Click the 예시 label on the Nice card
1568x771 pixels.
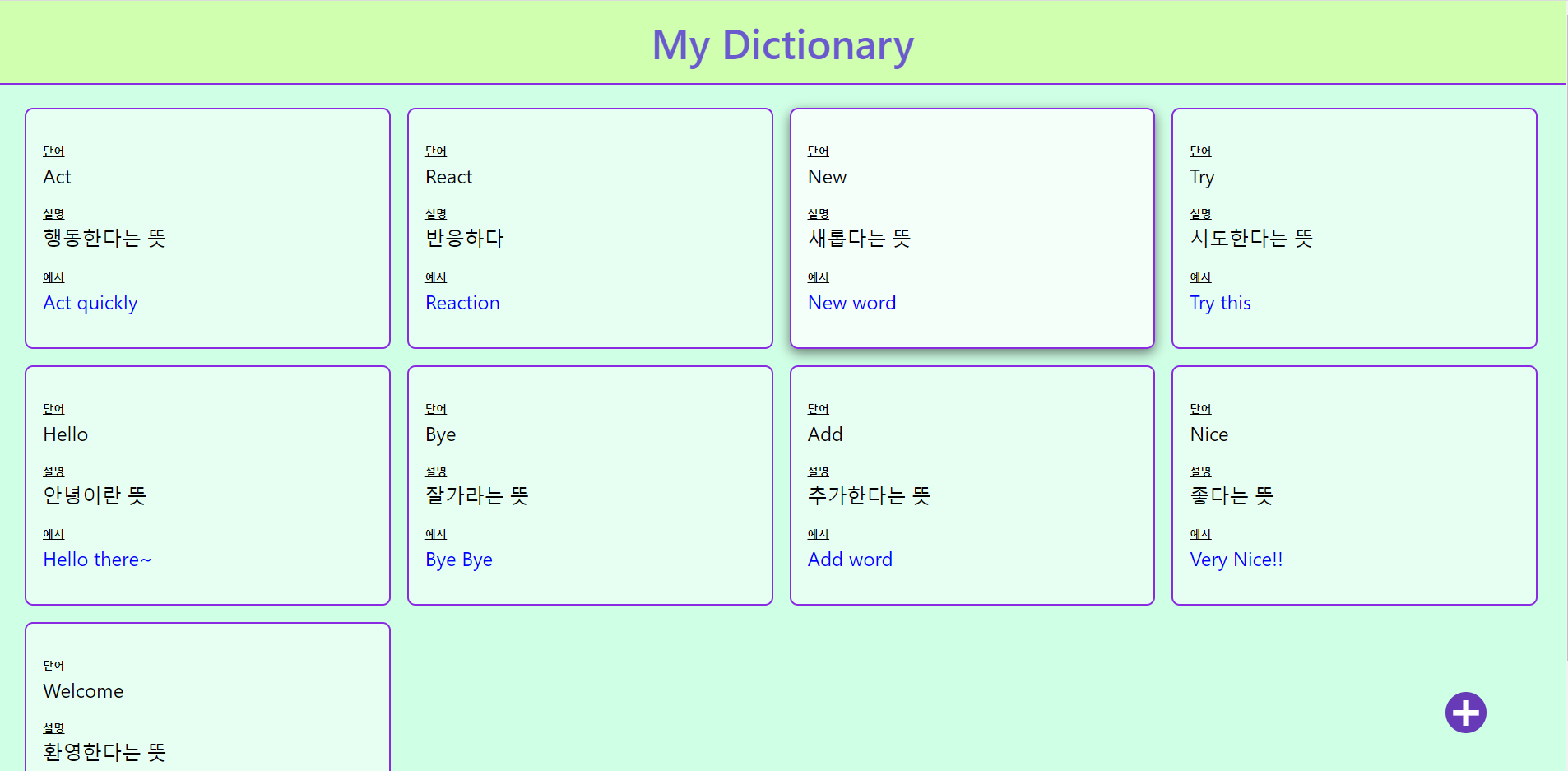click(1200, 533)
